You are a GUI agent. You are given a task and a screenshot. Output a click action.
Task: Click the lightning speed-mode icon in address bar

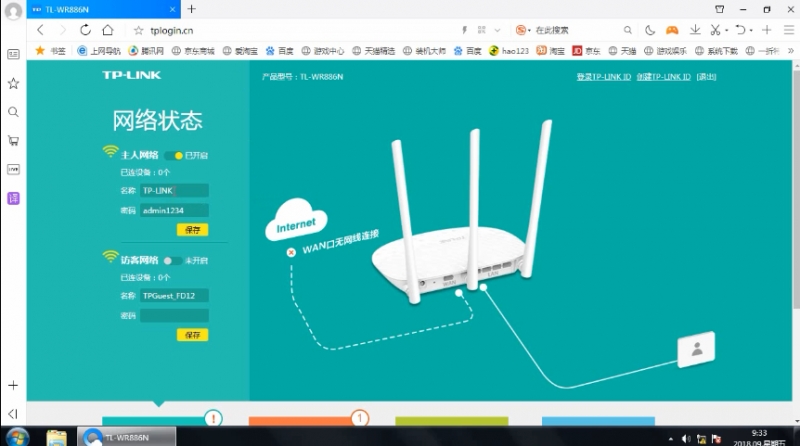[464, 30]
